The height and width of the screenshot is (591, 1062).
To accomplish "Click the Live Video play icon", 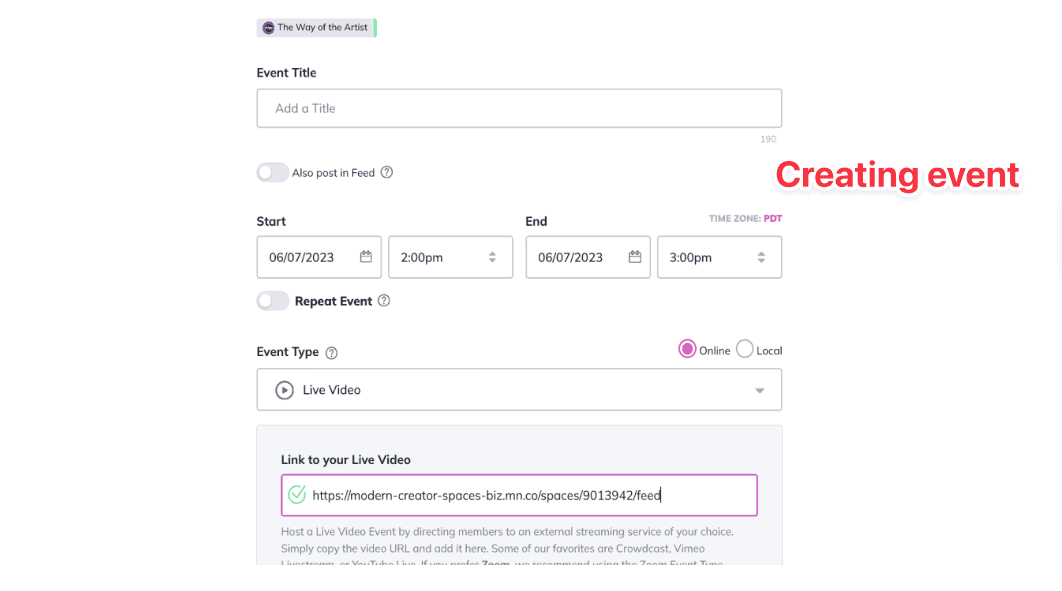I will 284,390.
